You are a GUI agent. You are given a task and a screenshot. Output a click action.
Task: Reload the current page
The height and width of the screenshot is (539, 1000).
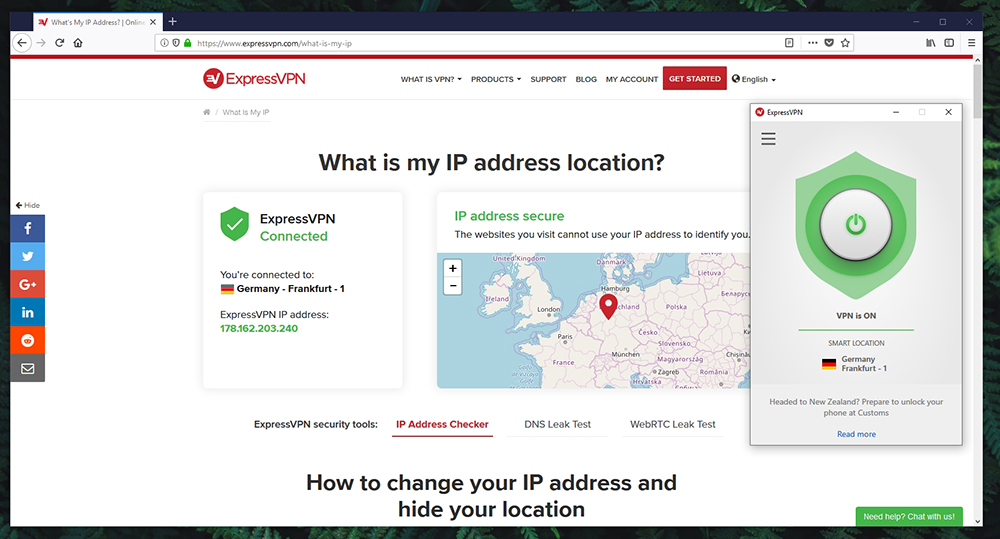(x=59, y=43)
